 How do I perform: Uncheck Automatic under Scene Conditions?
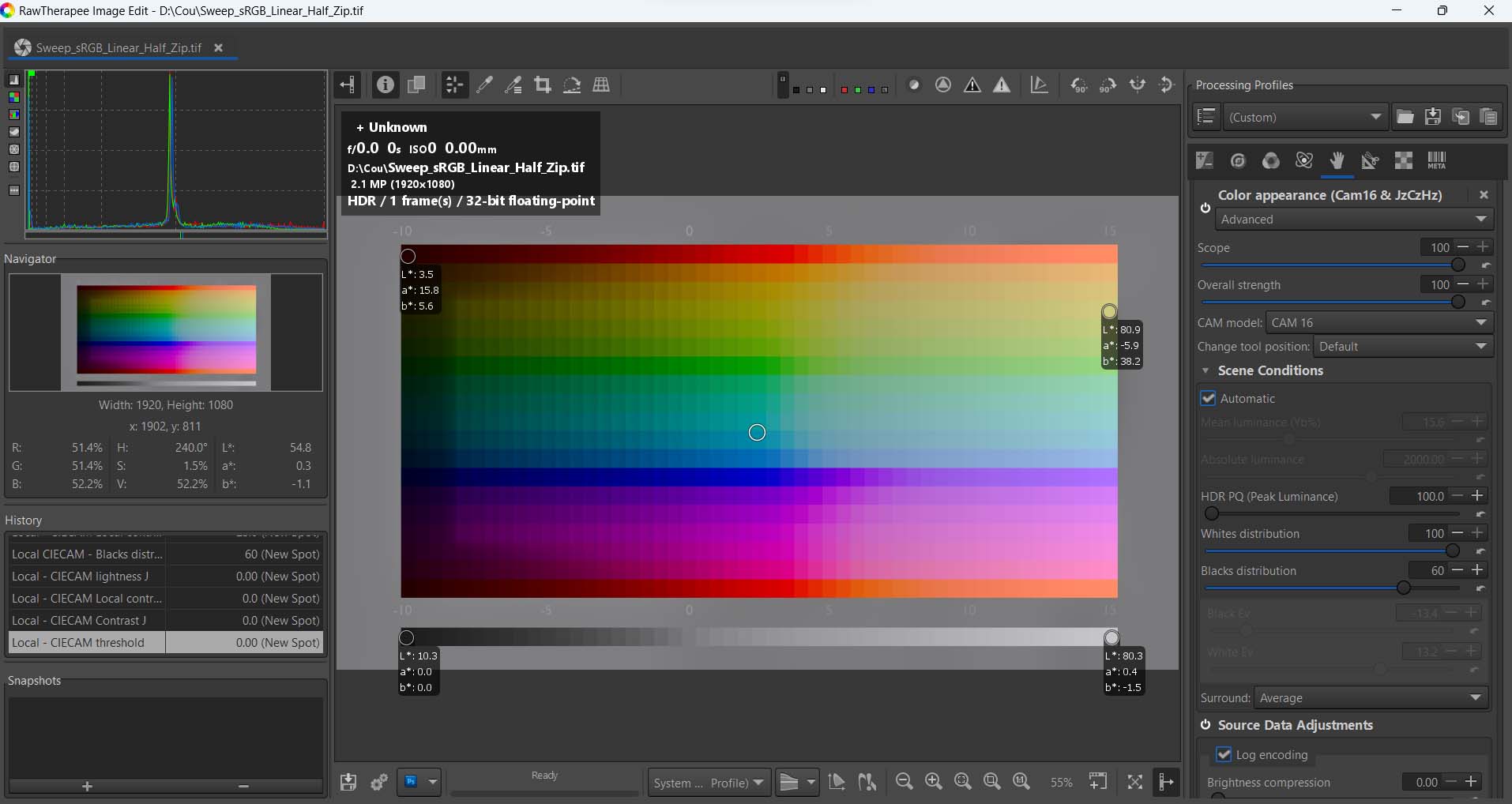point(1209,398)
